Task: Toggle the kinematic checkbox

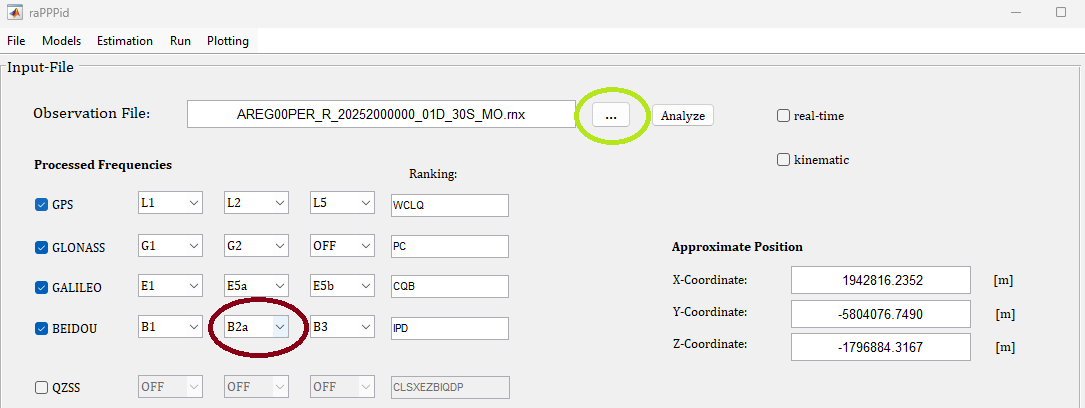Action: point(784,159)
